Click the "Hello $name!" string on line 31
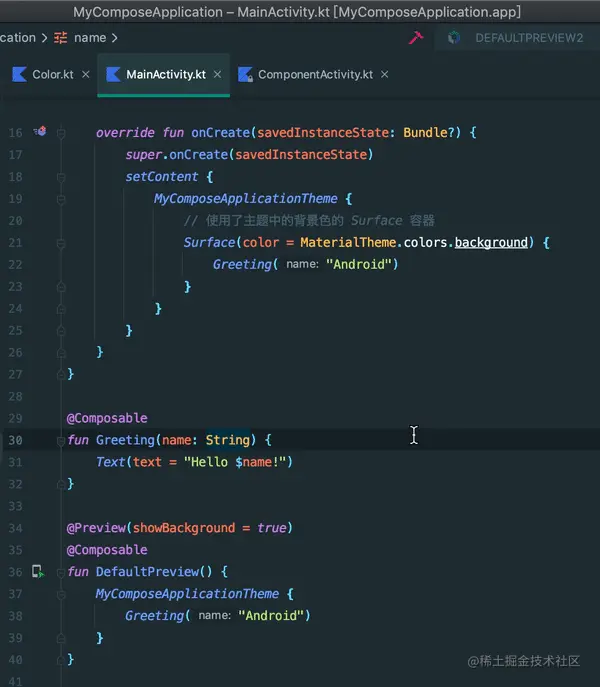The width and height of the screenshot is (600, 687). click(235, 462)
